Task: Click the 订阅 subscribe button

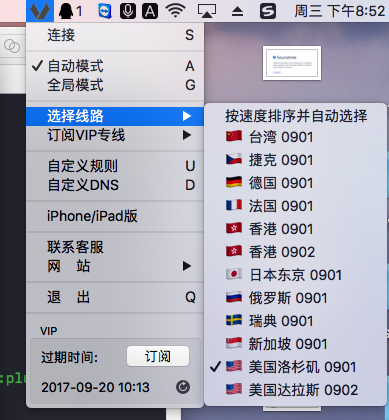Action: [x=158, y=356]
